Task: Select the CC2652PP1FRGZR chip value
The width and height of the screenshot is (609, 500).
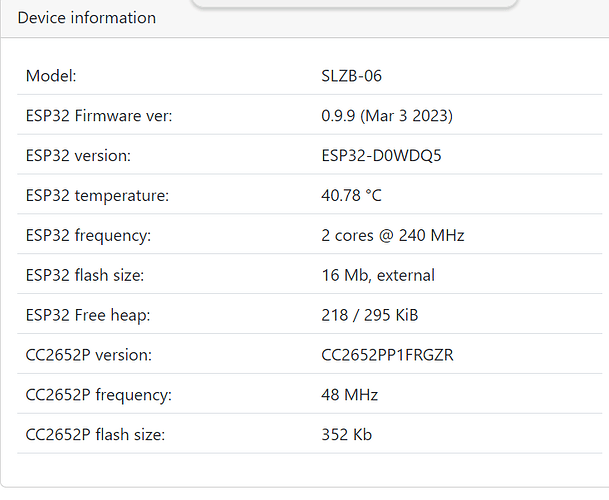Action: coord(381,355)
